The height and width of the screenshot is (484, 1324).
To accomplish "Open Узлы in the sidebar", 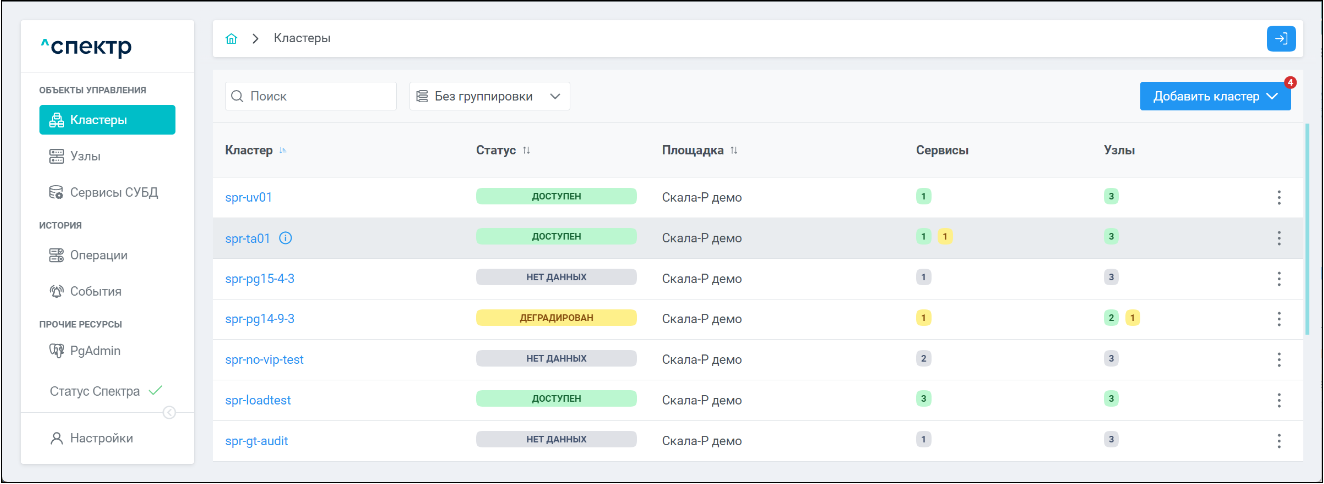I will [85, 156].
